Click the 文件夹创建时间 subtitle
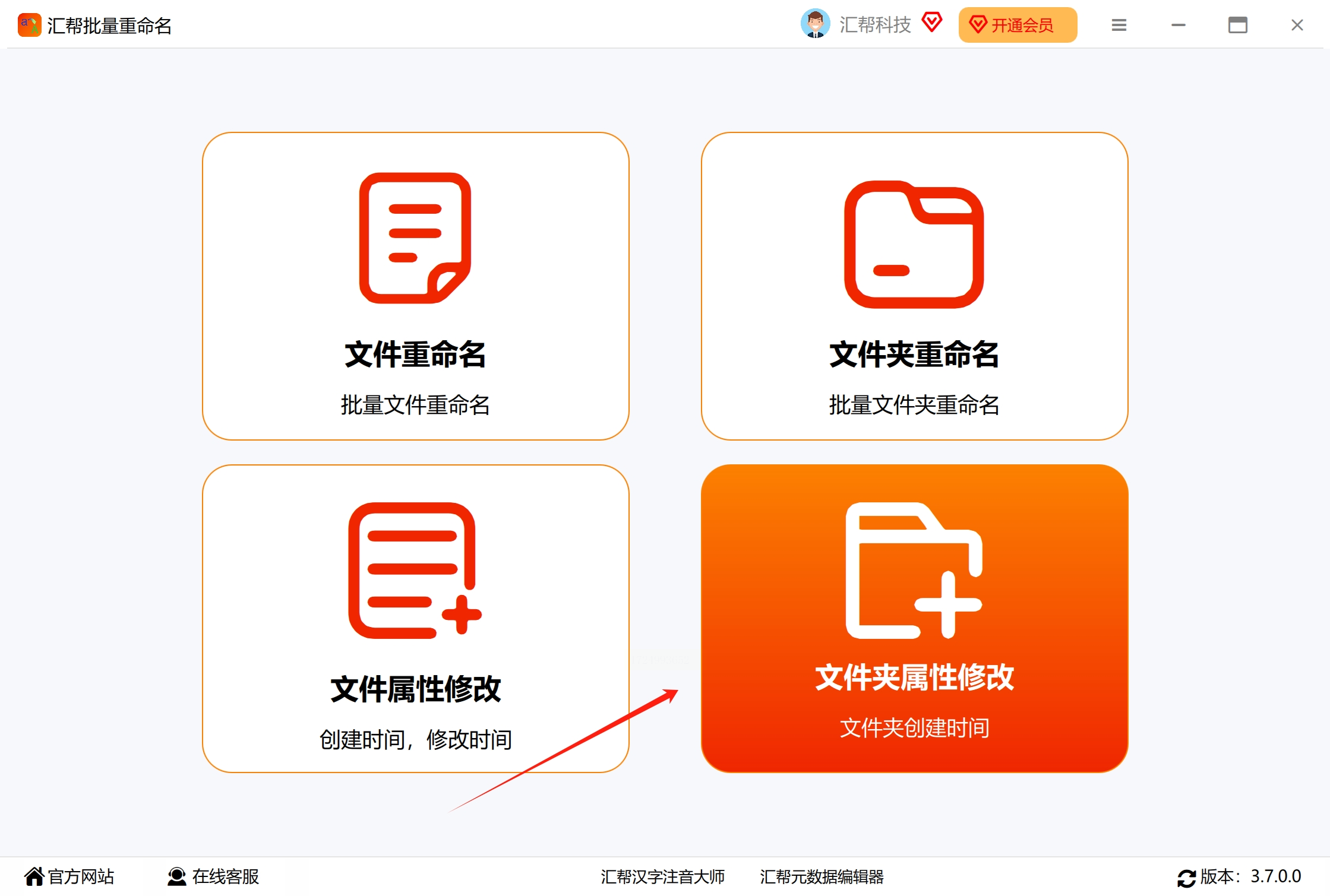The image size is (1330, 896). (x=914, y=728)
